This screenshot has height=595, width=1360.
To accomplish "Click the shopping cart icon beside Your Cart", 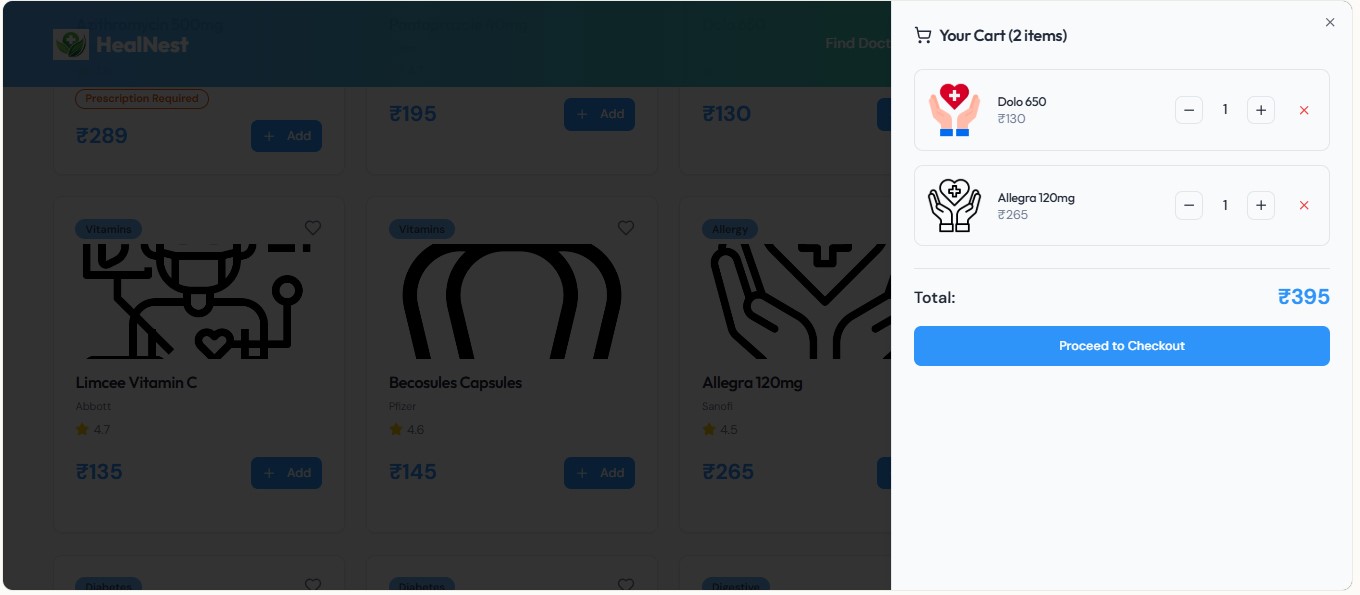I will pyautogui.click(x=923, y=36).
